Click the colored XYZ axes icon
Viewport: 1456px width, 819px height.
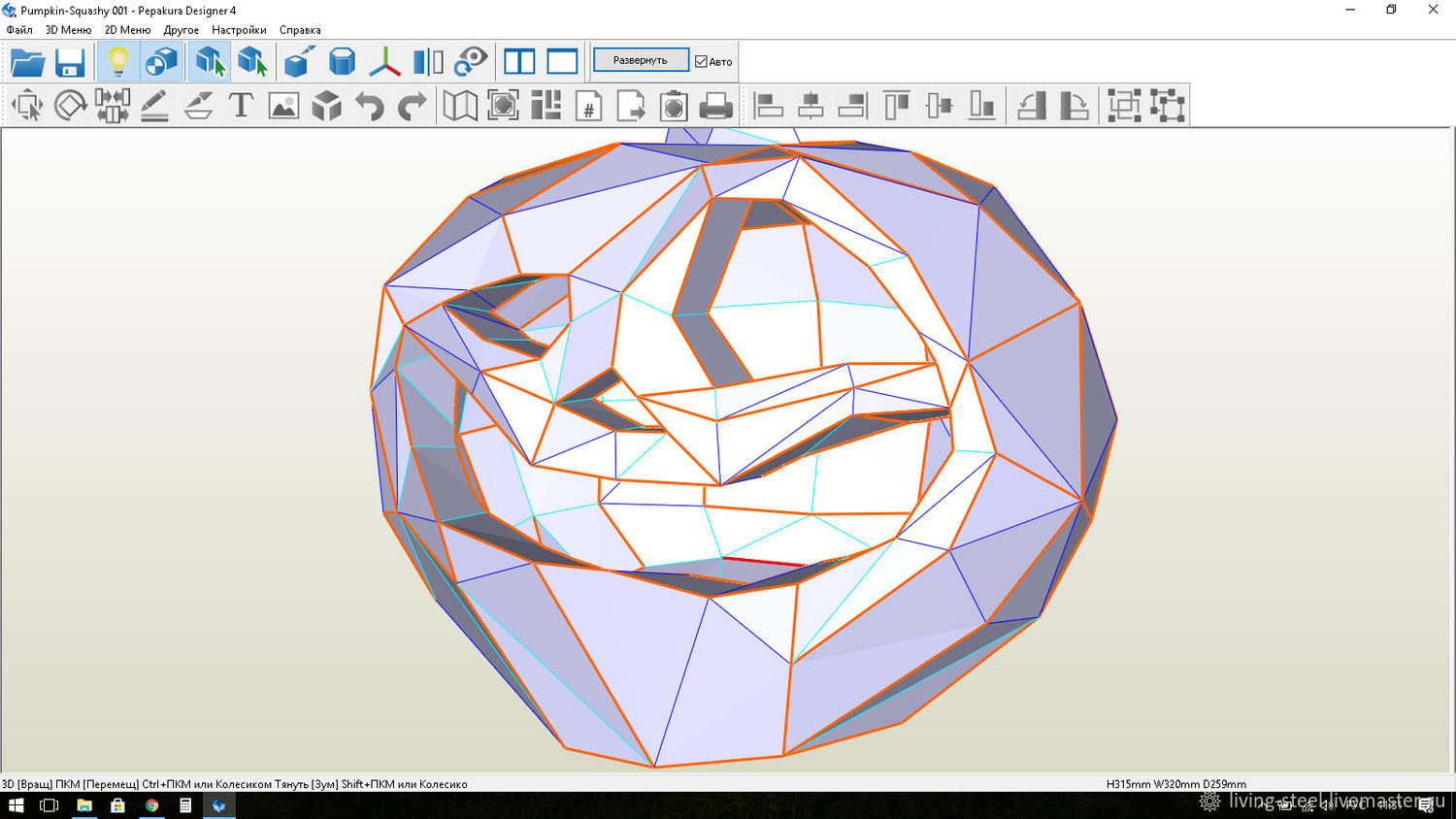[x=384, y=62]
